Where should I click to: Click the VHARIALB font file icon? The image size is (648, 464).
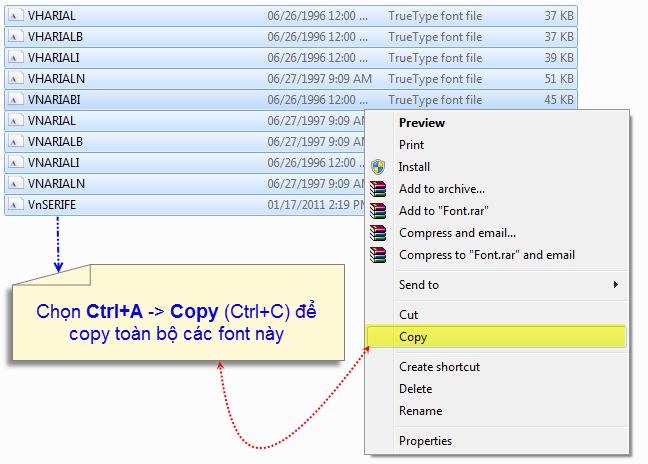click(x=16, y=37)
